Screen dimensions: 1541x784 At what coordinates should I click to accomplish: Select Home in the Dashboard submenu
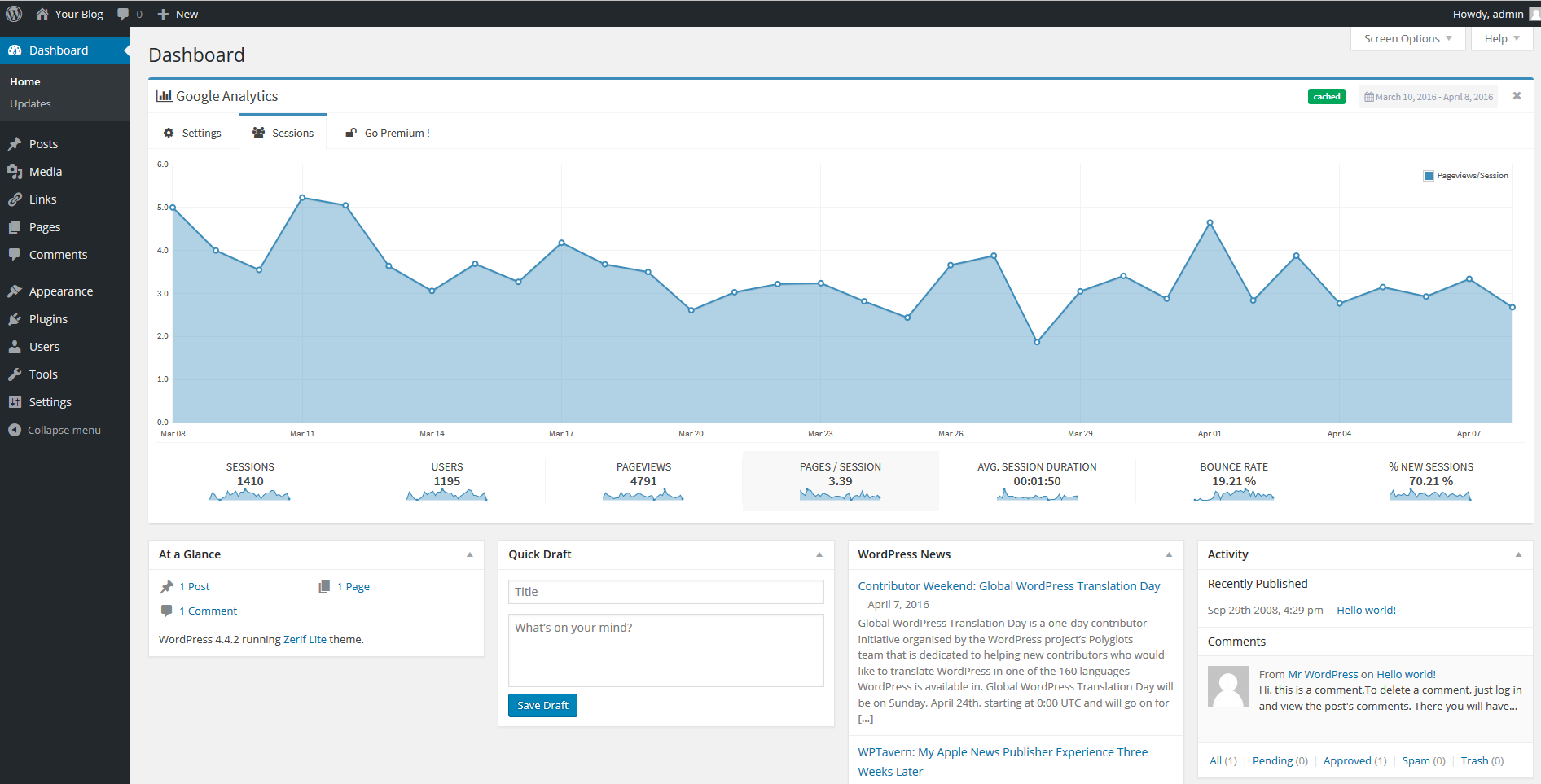[x=25, y=81]
